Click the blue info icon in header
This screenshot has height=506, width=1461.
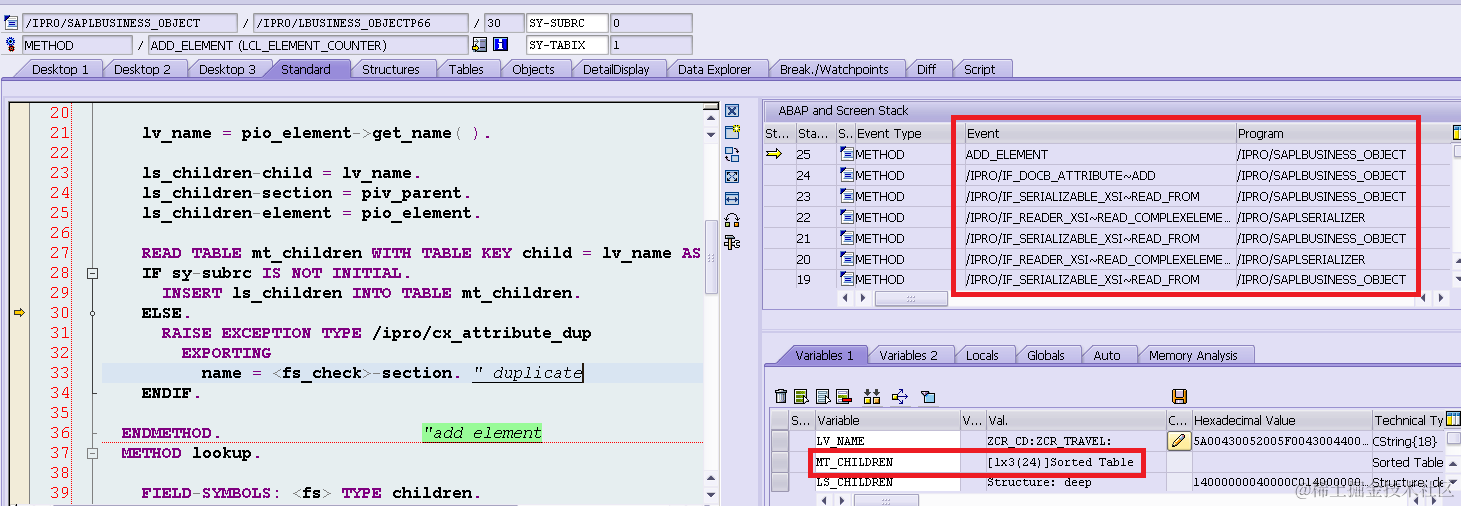click(501, 45)
